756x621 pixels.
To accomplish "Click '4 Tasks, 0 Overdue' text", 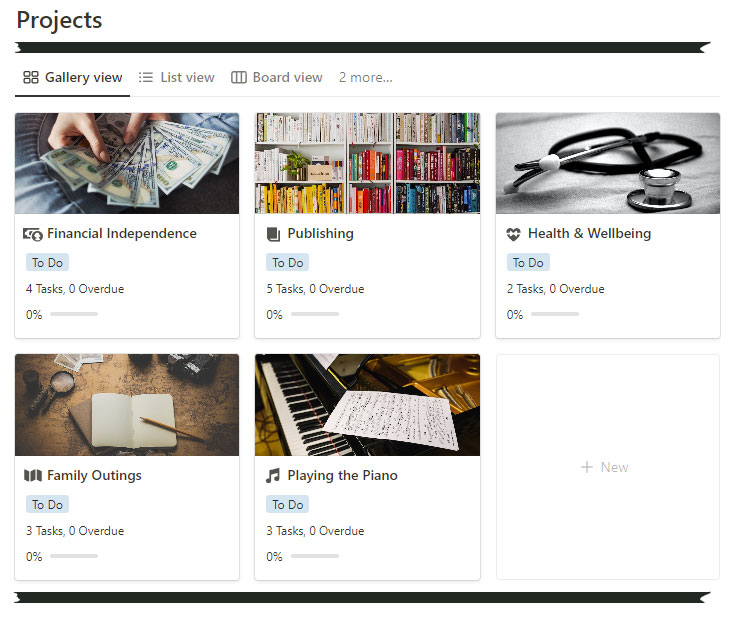I will 75,289.
